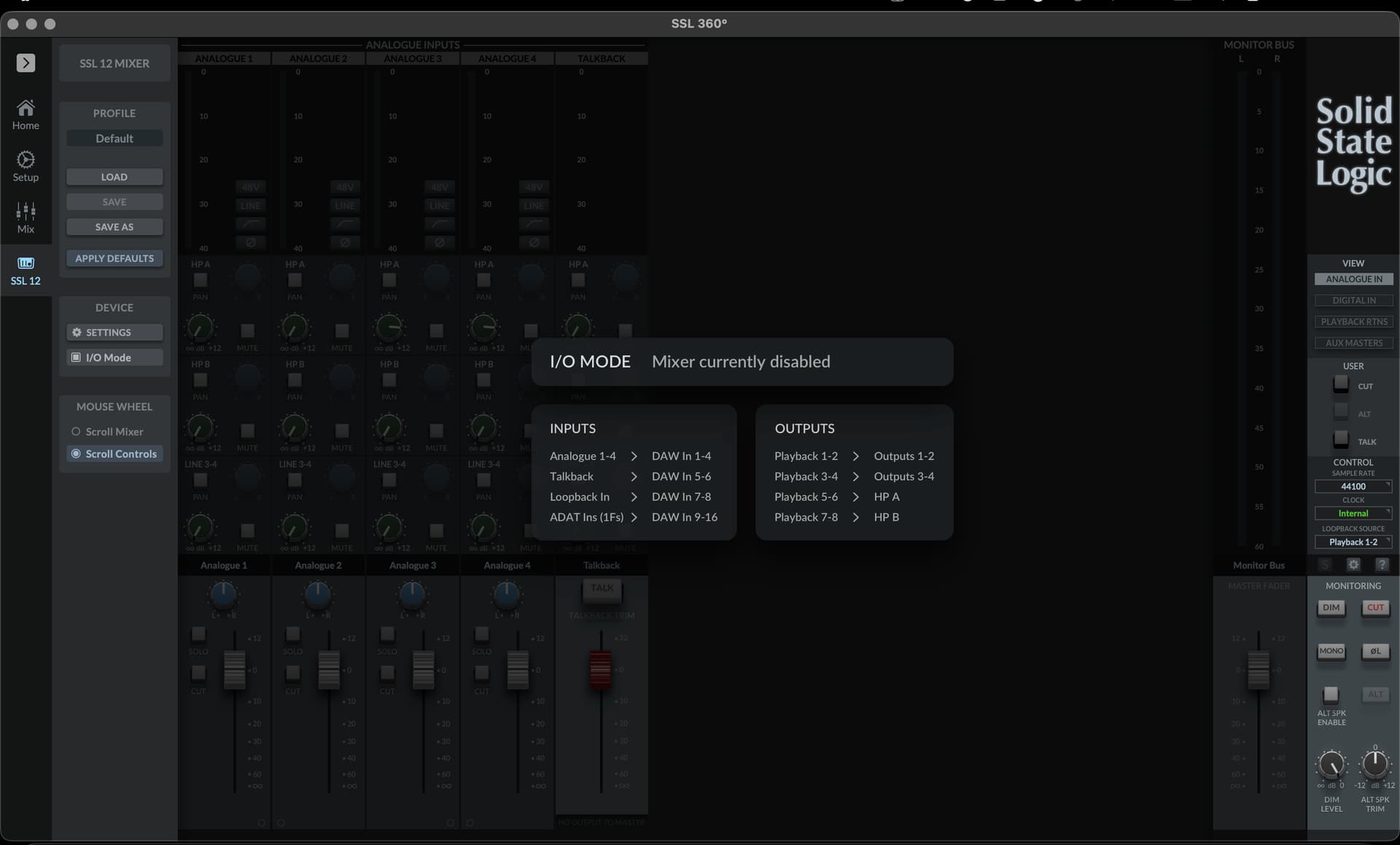Open the Sample Rate 44100 dropdown
Image resolution: width=1400 pixels, height=845 pixels.
[1353, 486]
